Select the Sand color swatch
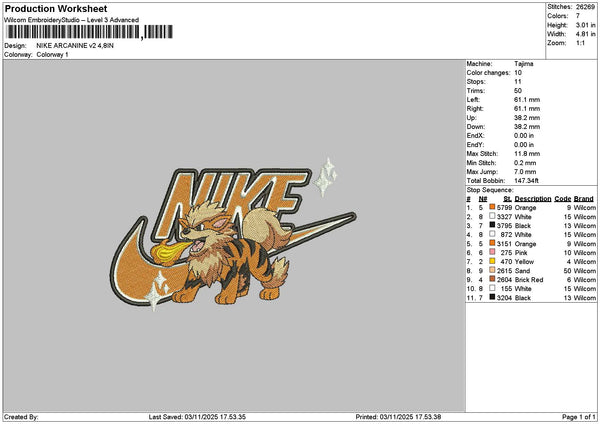 tap(492, 270)
